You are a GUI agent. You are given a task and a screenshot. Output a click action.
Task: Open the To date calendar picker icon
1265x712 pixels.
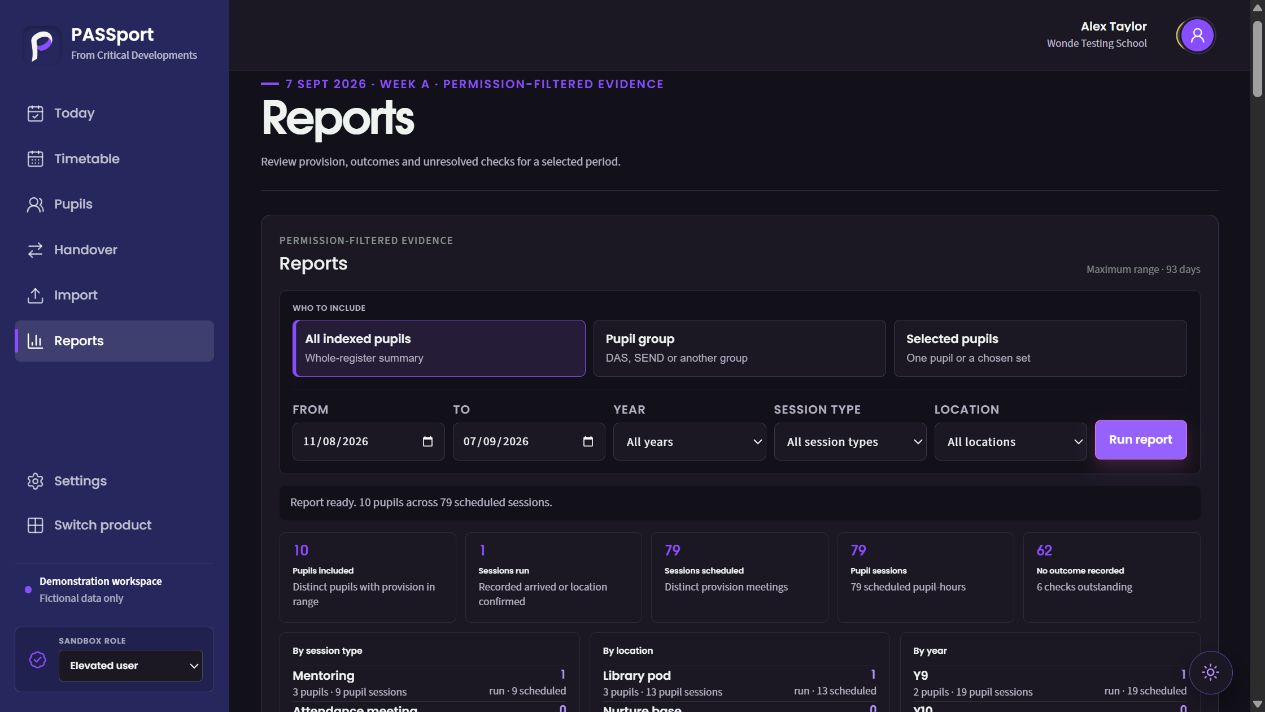pos(588,442)
